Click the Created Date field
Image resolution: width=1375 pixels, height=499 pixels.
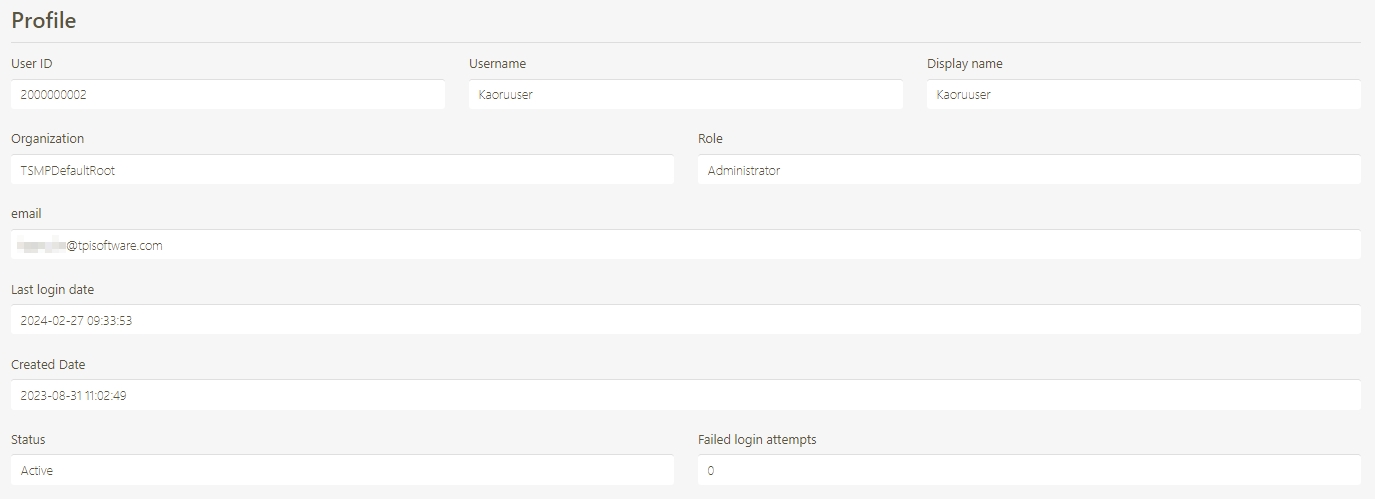(685, 395)
